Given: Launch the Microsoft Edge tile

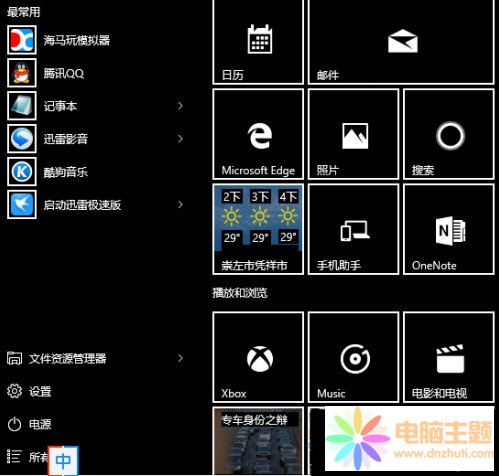Looking at the screenshot, I should 258,134.
